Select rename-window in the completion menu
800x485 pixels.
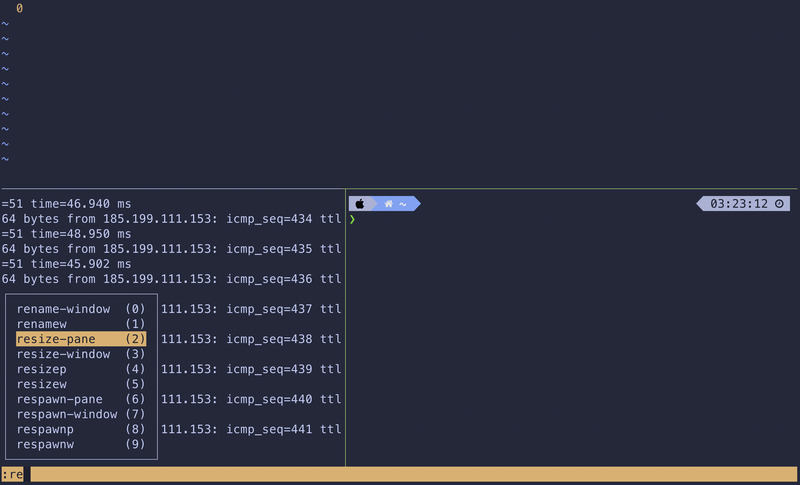81,309
